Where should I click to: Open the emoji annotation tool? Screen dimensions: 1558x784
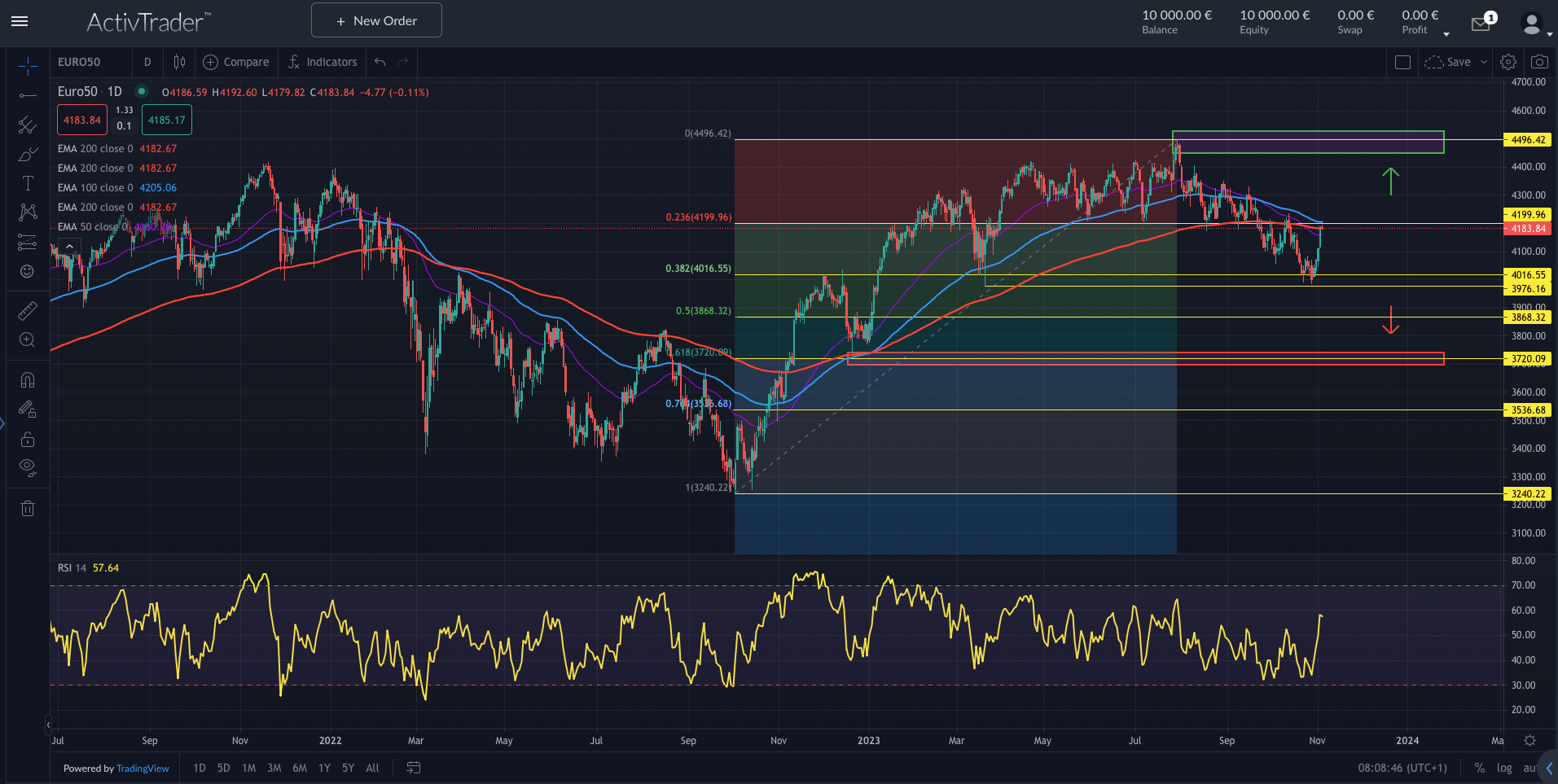coord(27,271)
